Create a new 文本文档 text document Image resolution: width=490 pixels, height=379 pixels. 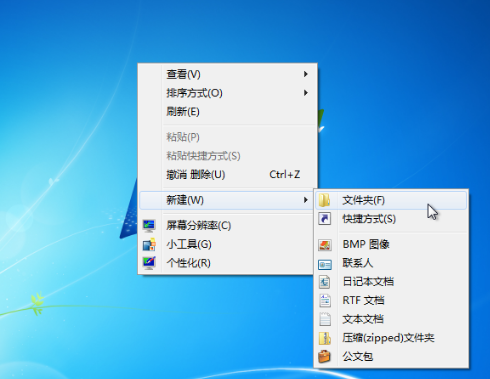[x=391, y=319]
